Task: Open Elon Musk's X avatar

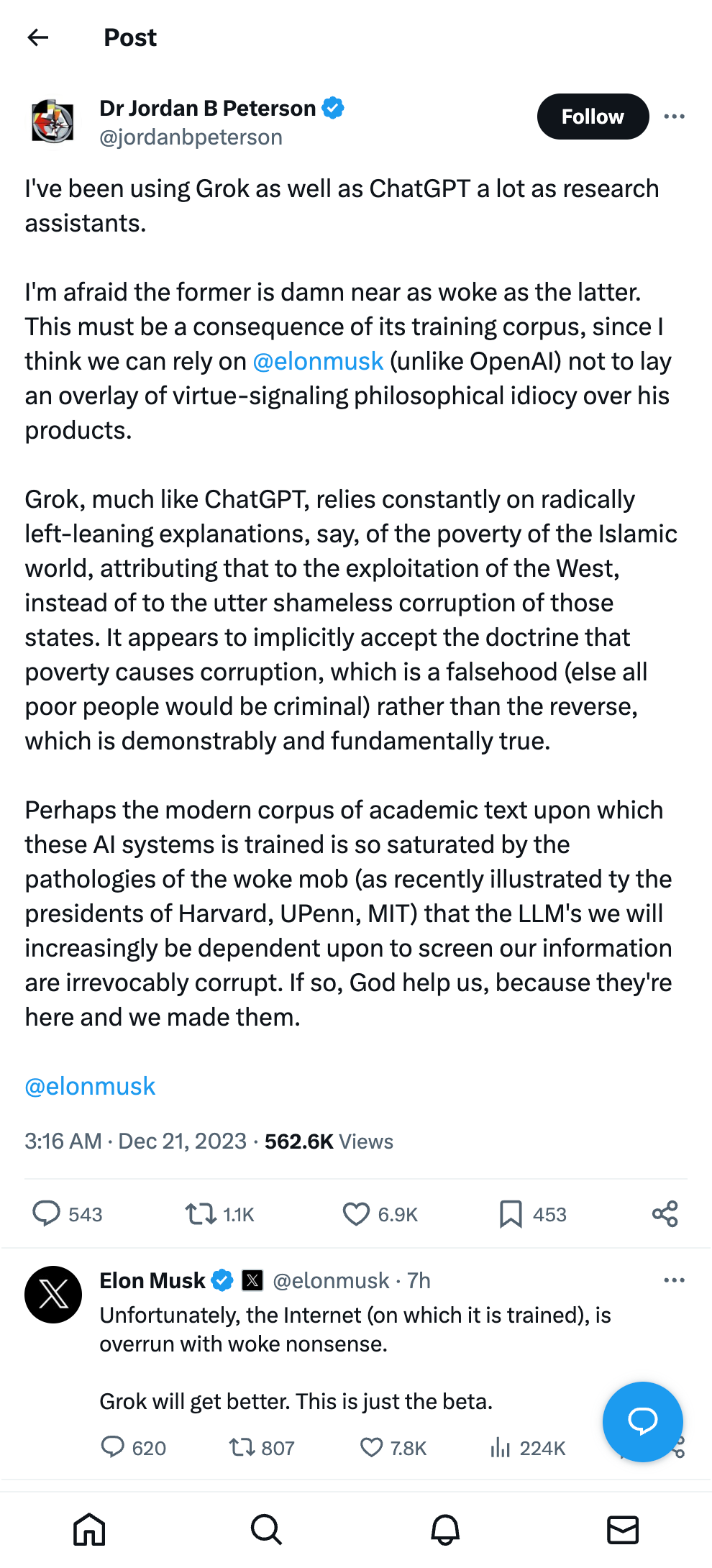Action: (53, 1295)
